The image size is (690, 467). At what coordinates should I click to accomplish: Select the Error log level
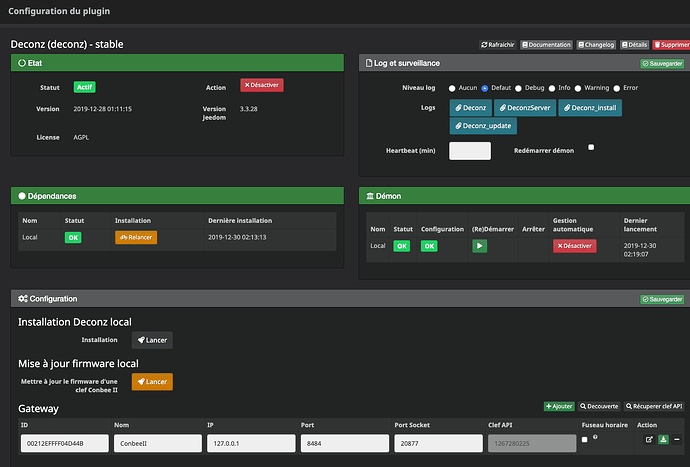click(616, 88)
